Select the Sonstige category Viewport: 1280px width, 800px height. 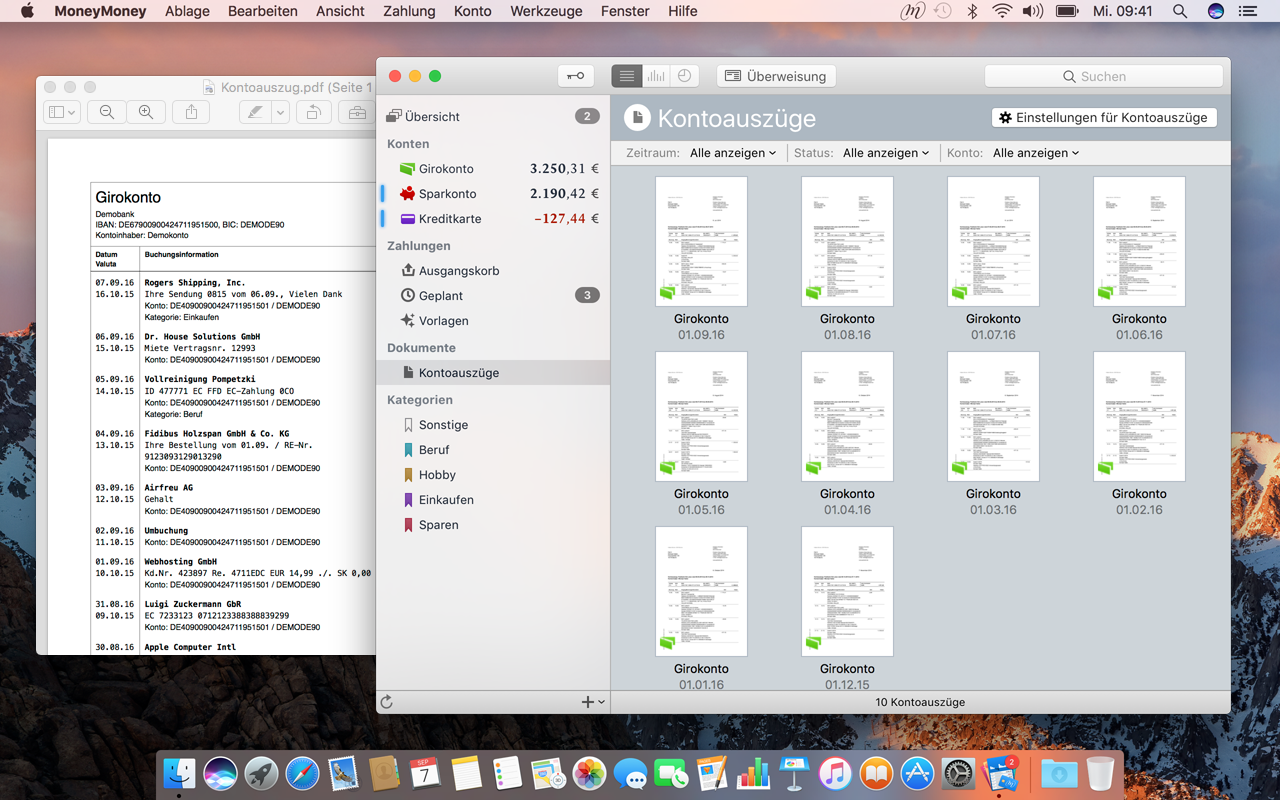pos(493,425)
